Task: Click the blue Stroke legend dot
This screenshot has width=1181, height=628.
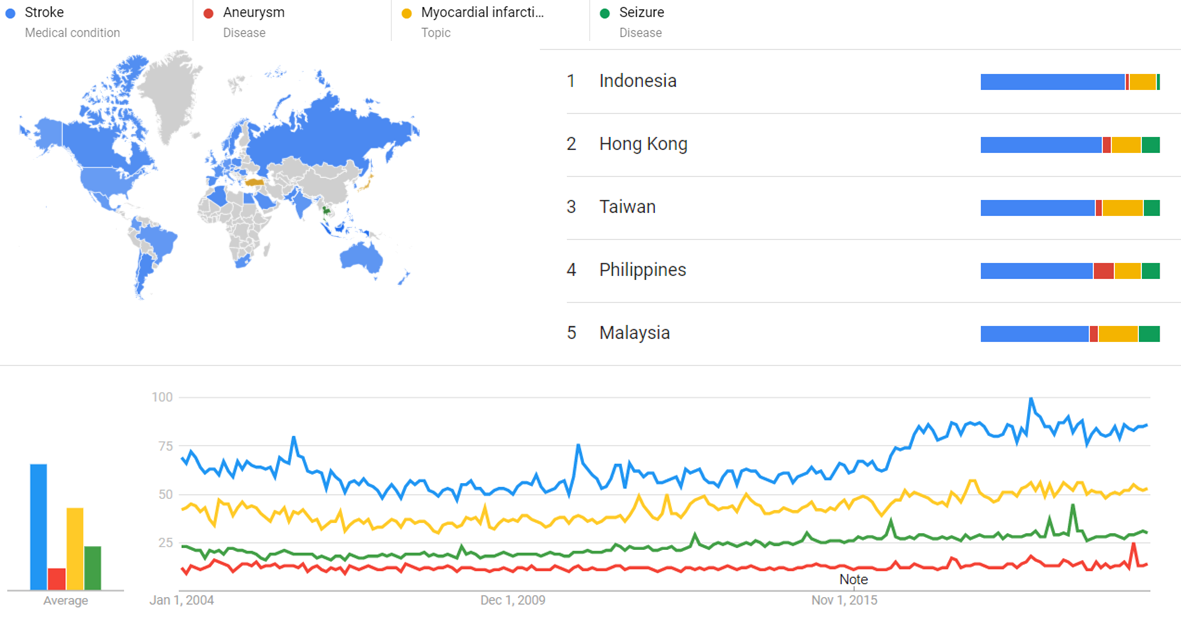Action: (10, 13)
